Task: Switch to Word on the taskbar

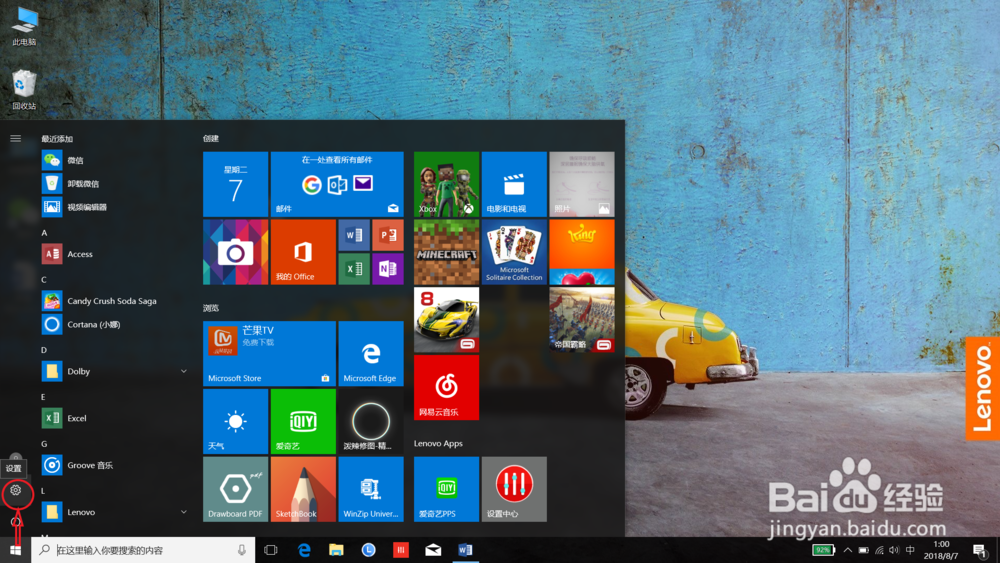Action: 466,550
